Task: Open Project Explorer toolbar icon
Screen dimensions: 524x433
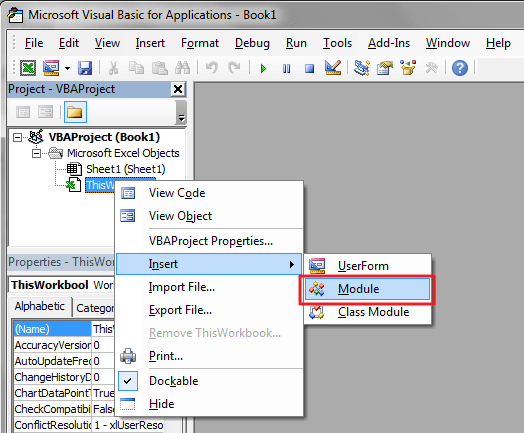Action: coord(362,68)
